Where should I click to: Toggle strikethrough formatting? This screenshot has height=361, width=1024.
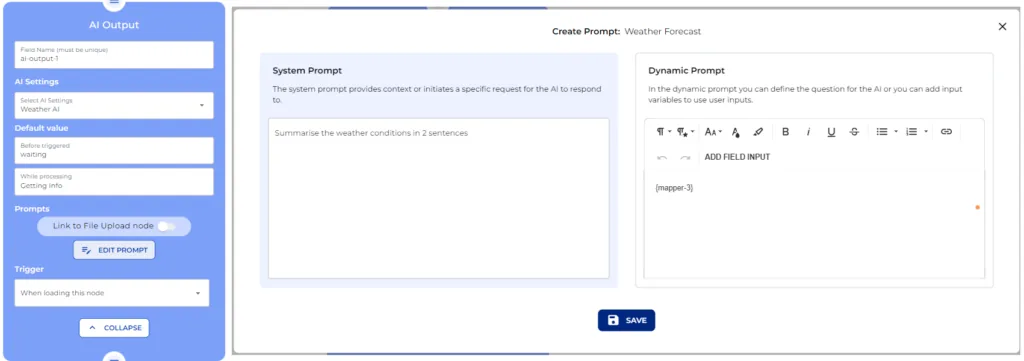click(x=854, y=132)
